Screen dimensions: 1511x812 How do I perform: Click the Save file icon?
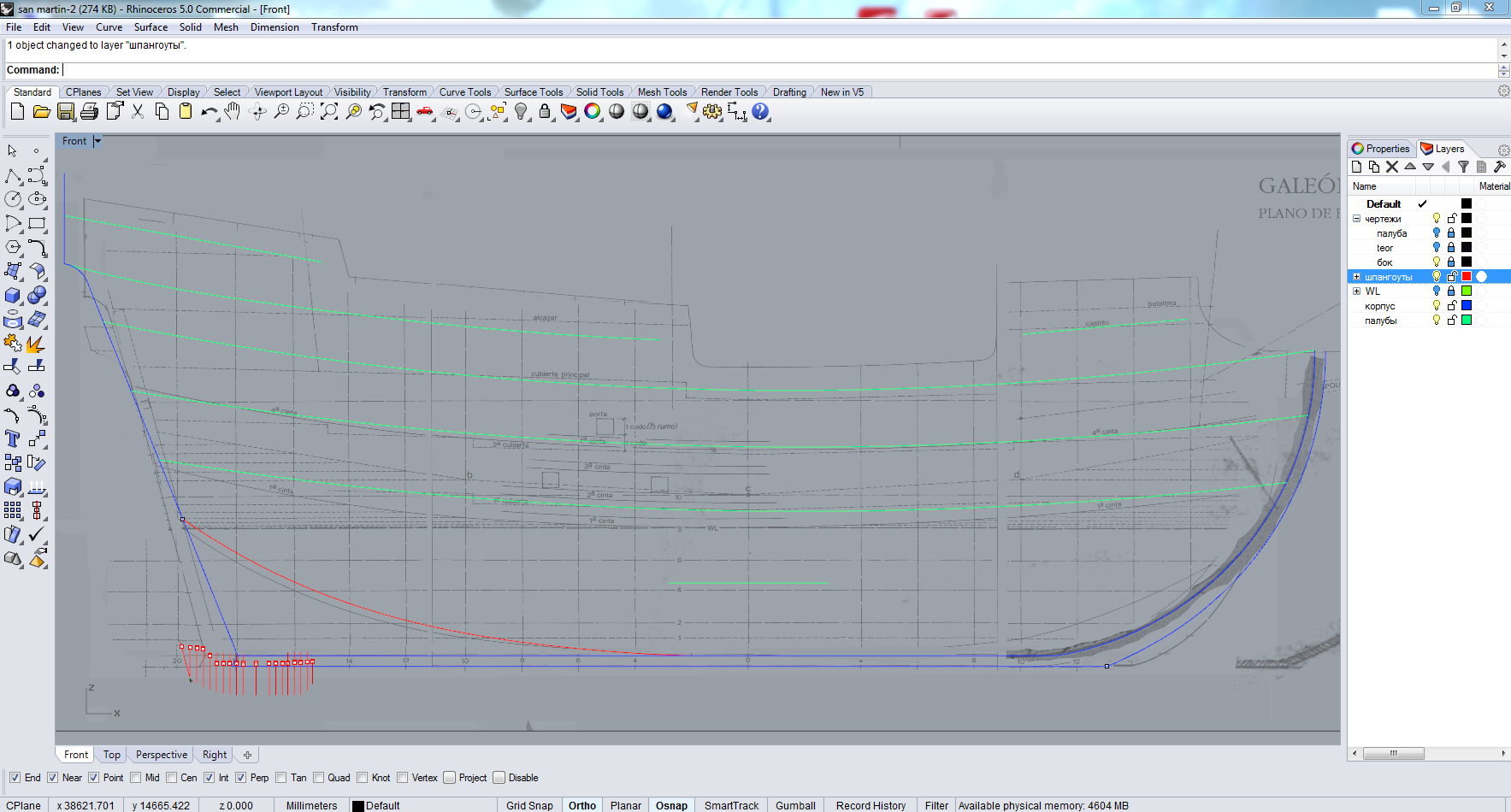[65, 111]
